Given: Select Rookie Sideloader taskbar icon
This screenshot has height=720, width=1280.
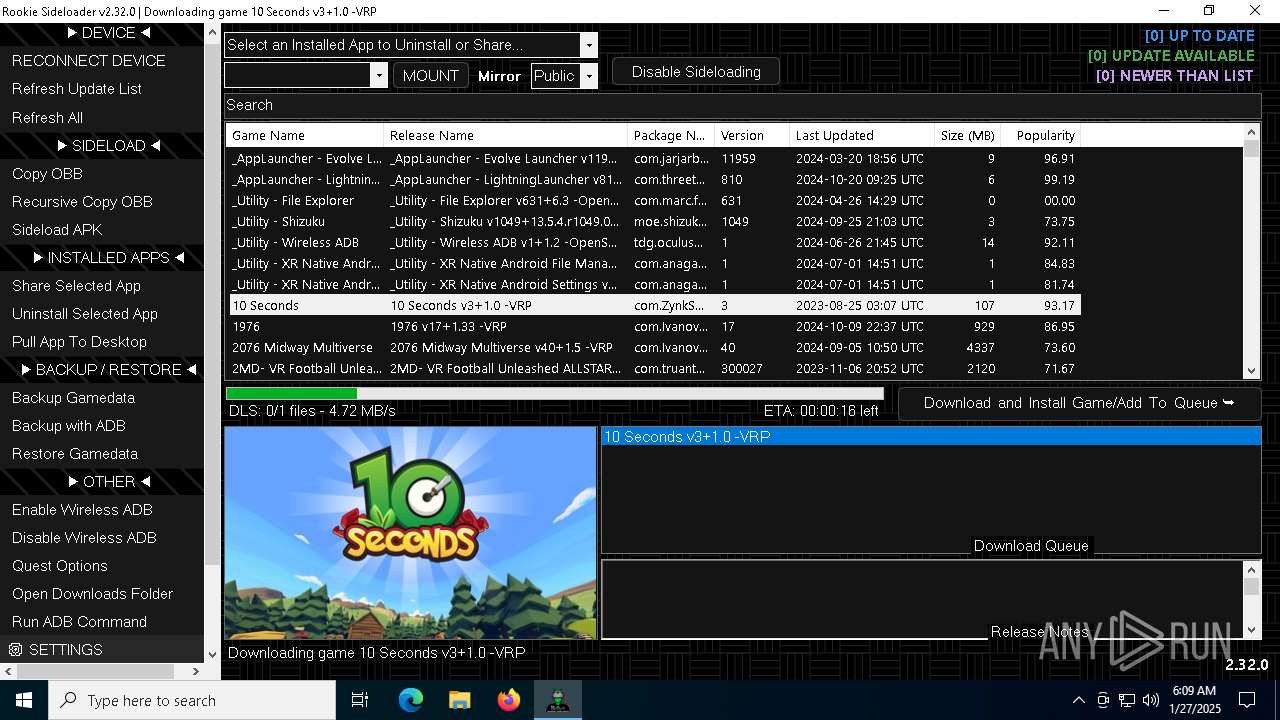Looking at the screenshot, I should click(557, 700).
